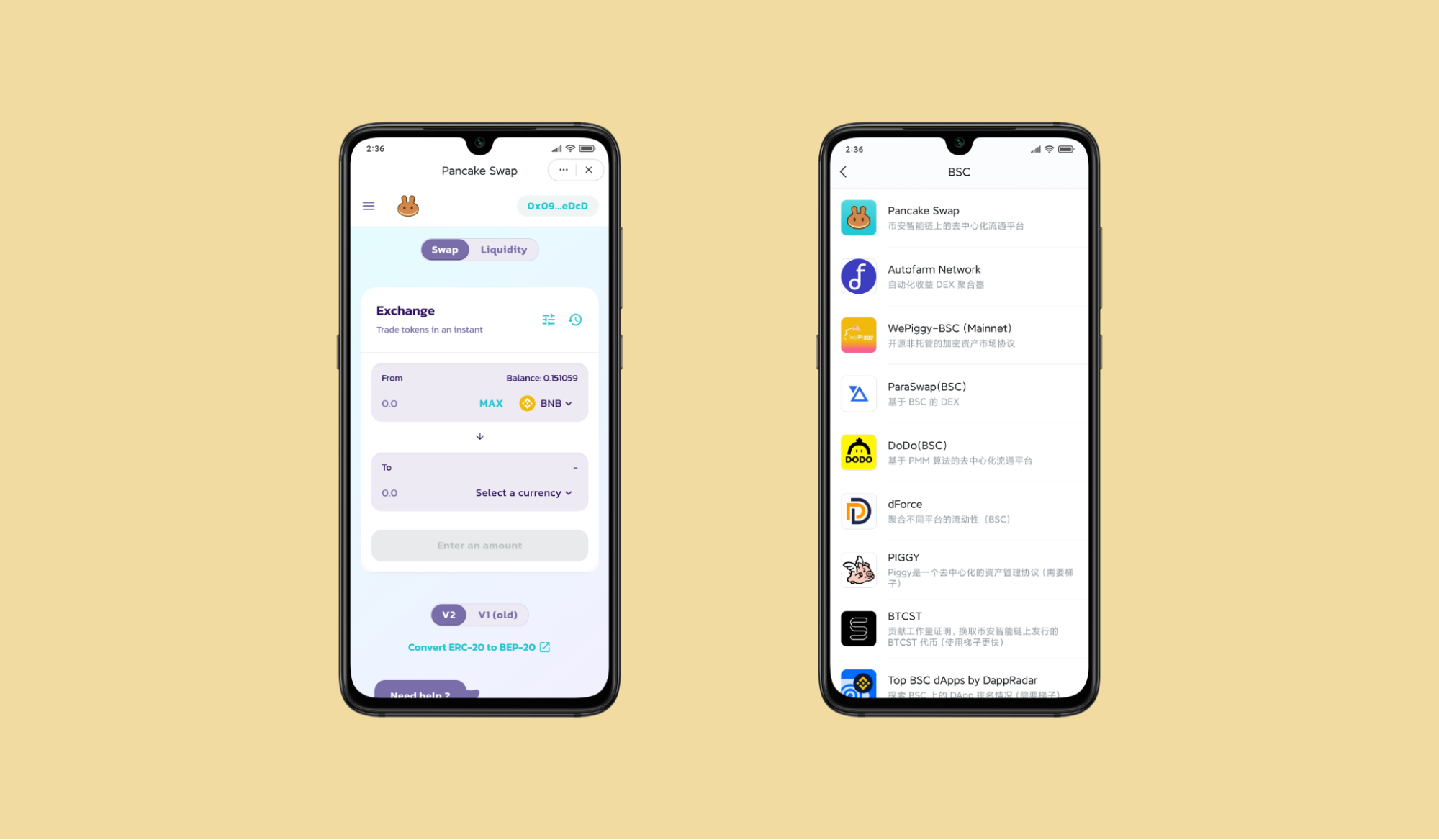Select a currency dropdown in To field
This screenshot has width=1439, height=840.
pos(523,492)
